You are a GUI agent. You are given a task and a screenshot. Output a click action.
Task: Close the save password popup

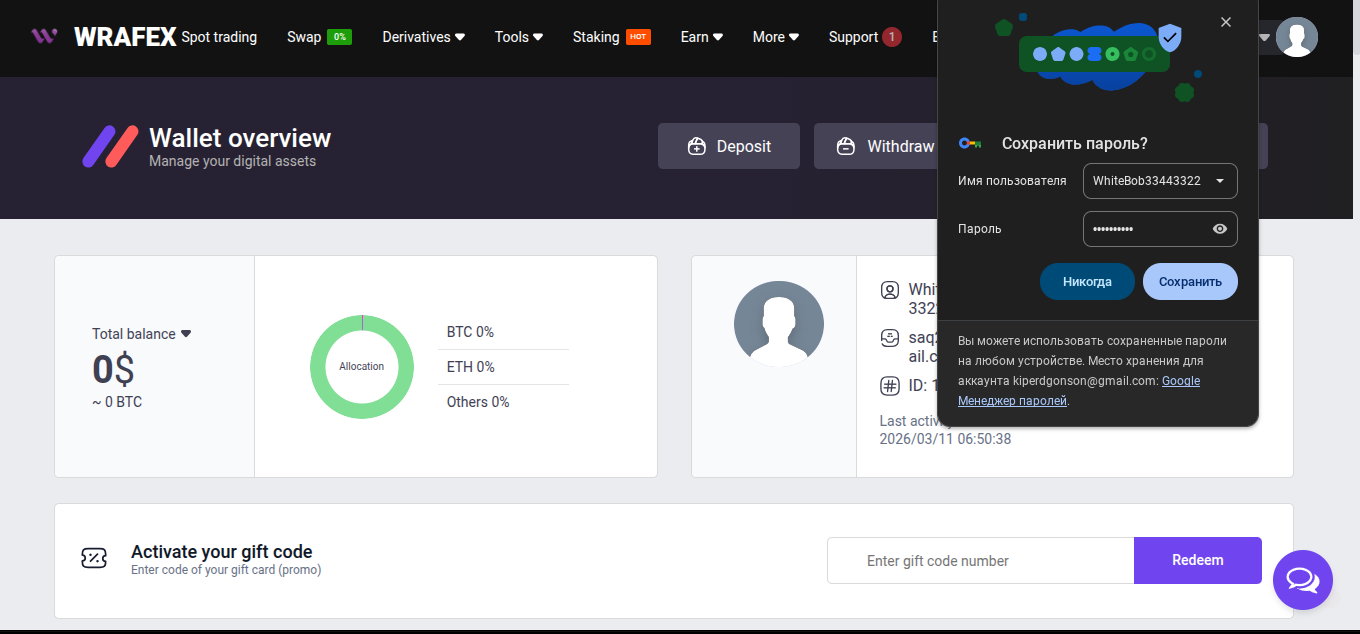pyautogui.click(x=1226, y=22)
